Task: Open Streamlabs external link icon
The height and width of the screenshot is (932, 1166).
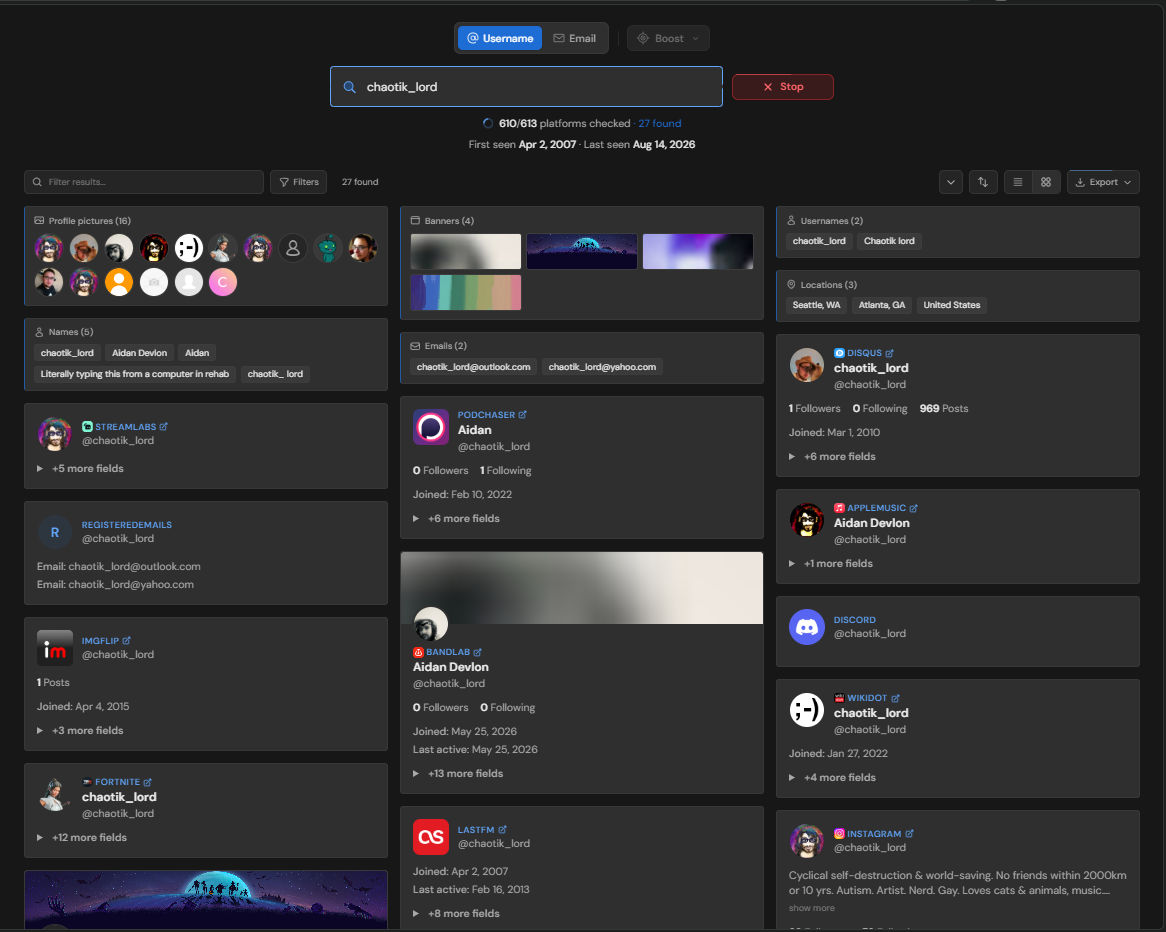Action: 164,427
